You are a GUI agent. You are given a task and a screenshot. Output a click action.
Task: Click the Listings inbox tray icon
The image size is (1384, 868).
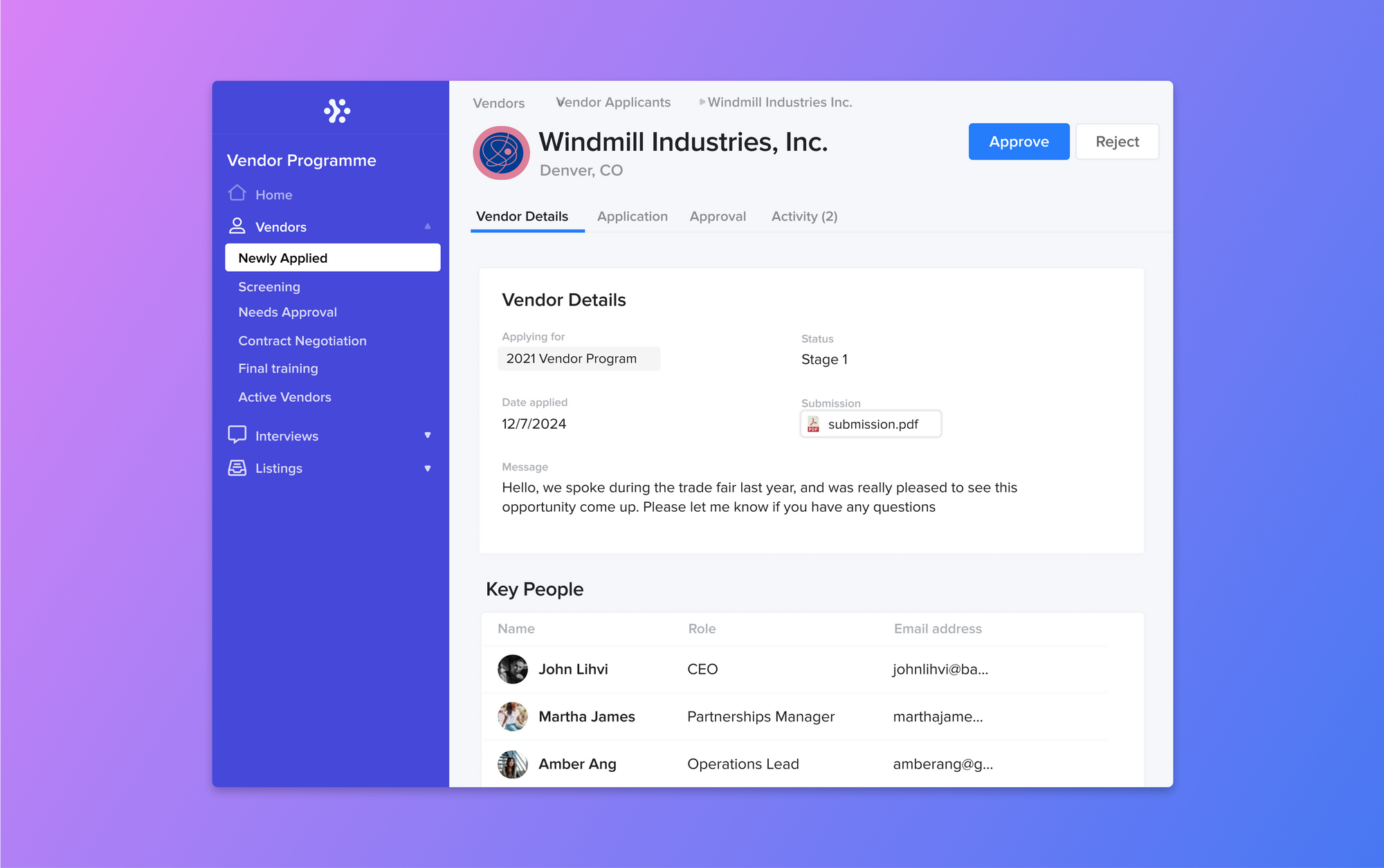pyautogui.click(x=237, y=468)
